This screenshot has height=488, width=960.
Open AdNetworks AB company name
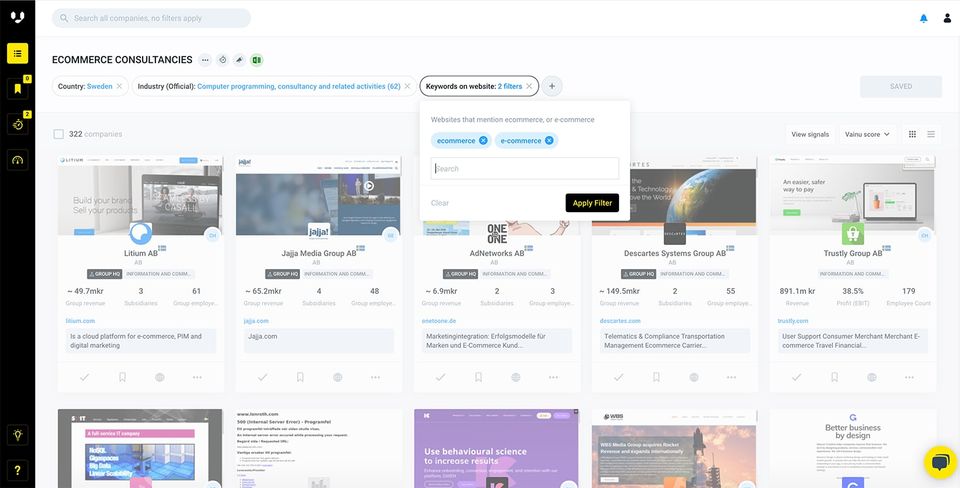coord(497,253)
